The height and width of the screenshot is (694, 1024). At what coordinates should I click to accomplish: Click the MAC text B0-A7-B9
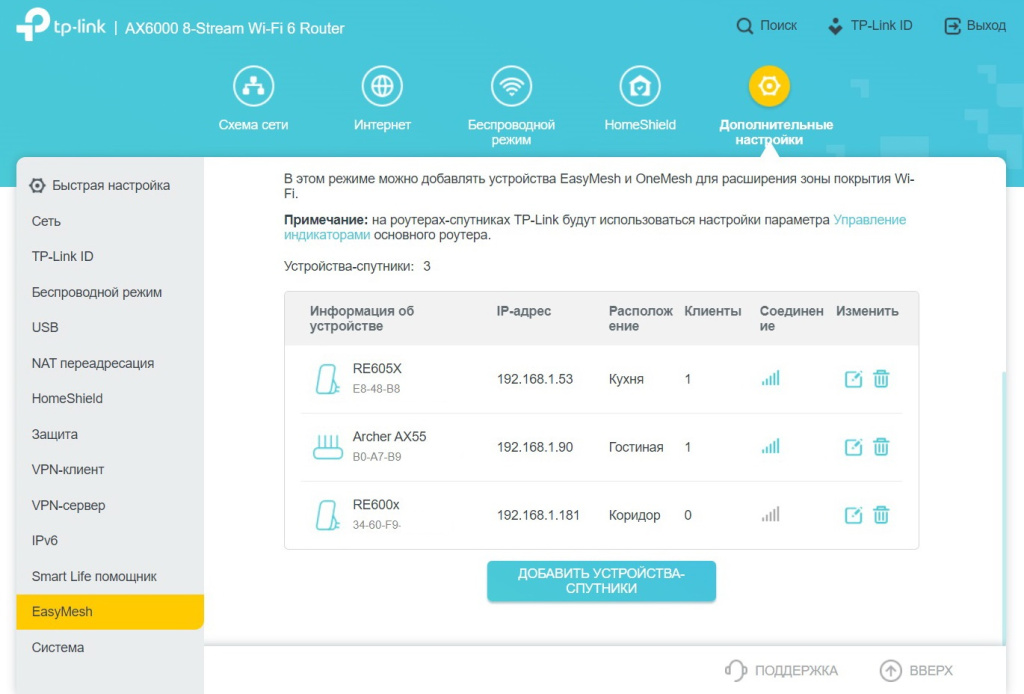377,457
